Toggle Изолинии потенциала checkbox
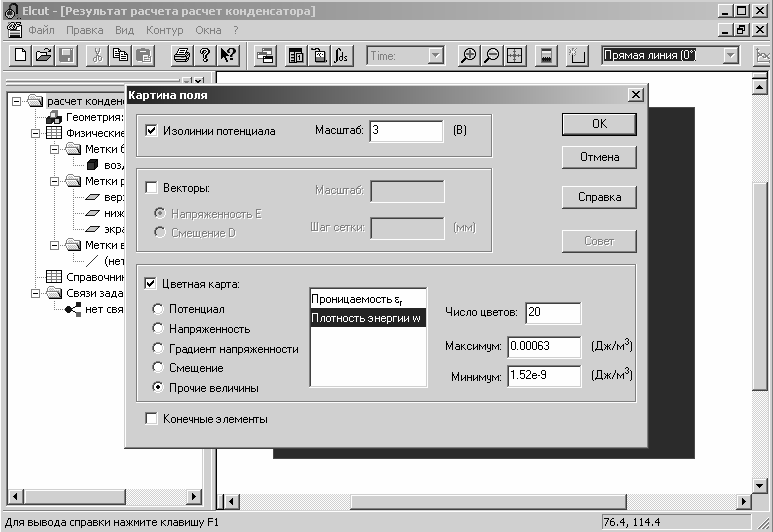773x532 pixels. [151, 131]
